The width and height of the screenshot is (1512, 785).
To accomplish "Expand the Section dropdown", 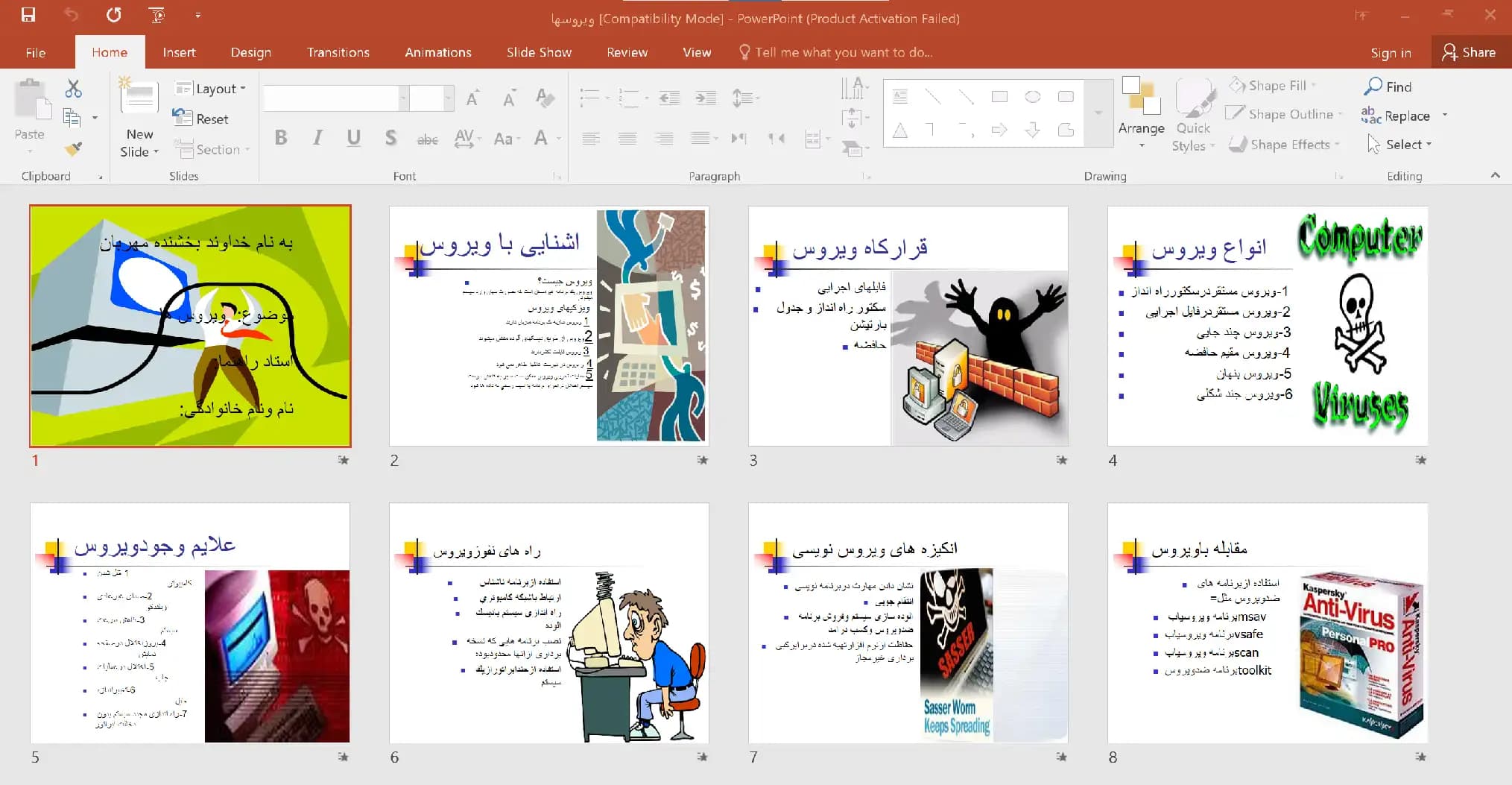I will 212,149.
